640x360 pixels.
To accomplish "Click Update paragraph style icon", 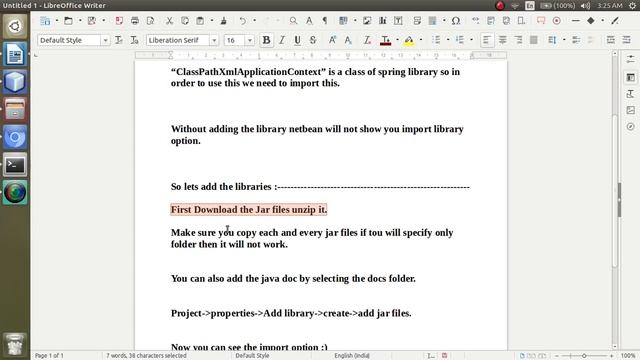I will tap(119, 40).
